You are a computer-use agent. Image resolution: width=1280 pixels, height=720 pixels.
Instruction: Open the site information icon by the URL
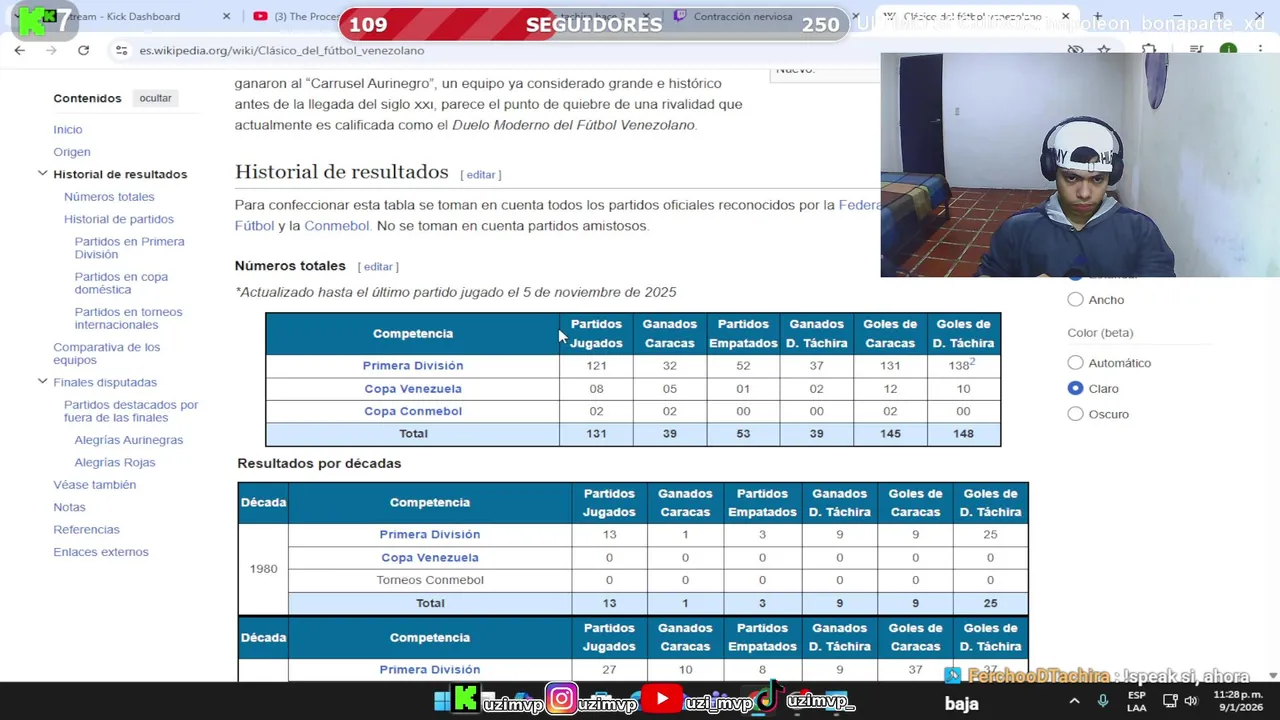pos(121,50)
